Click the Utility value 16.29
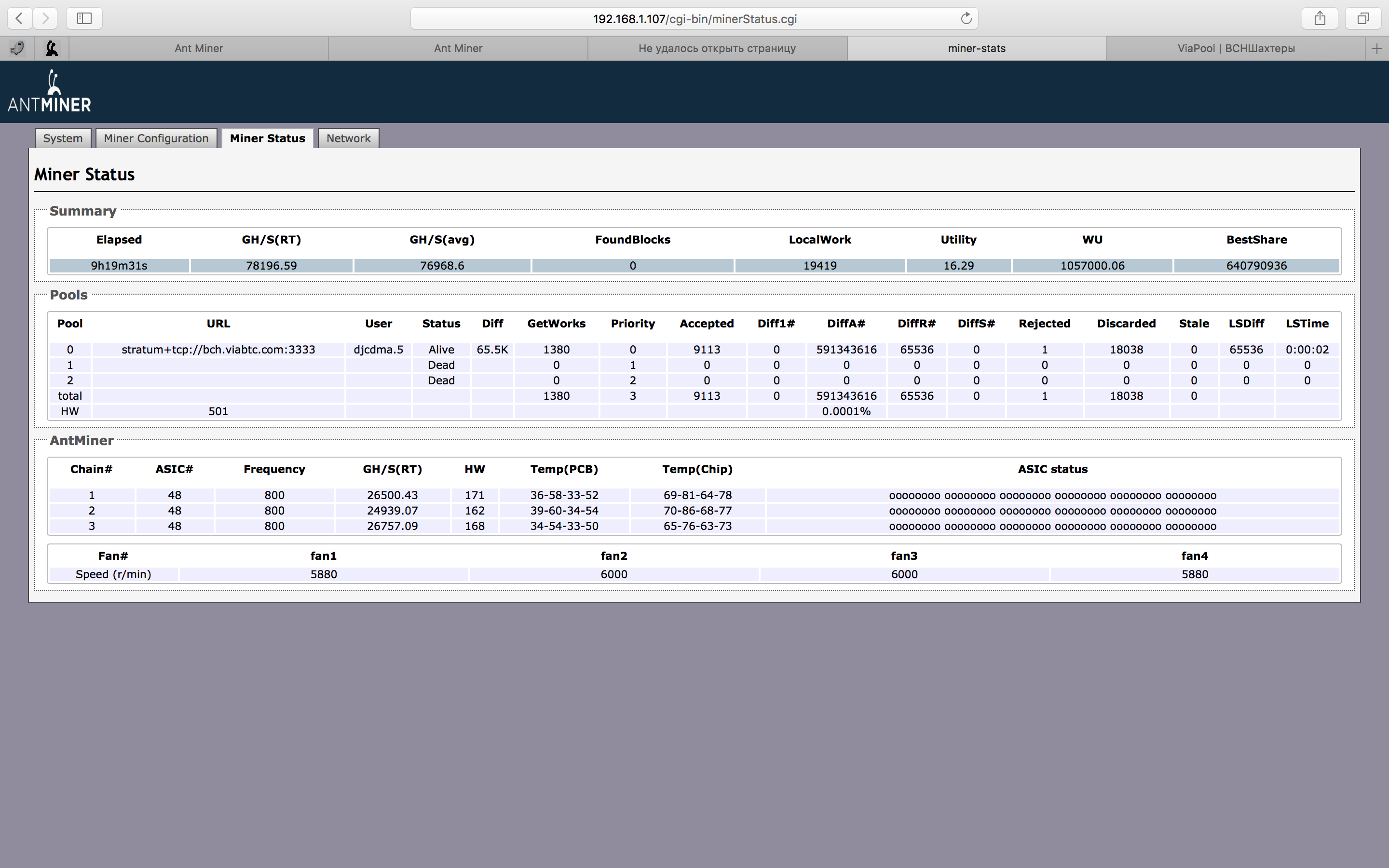 click(958, 266)
